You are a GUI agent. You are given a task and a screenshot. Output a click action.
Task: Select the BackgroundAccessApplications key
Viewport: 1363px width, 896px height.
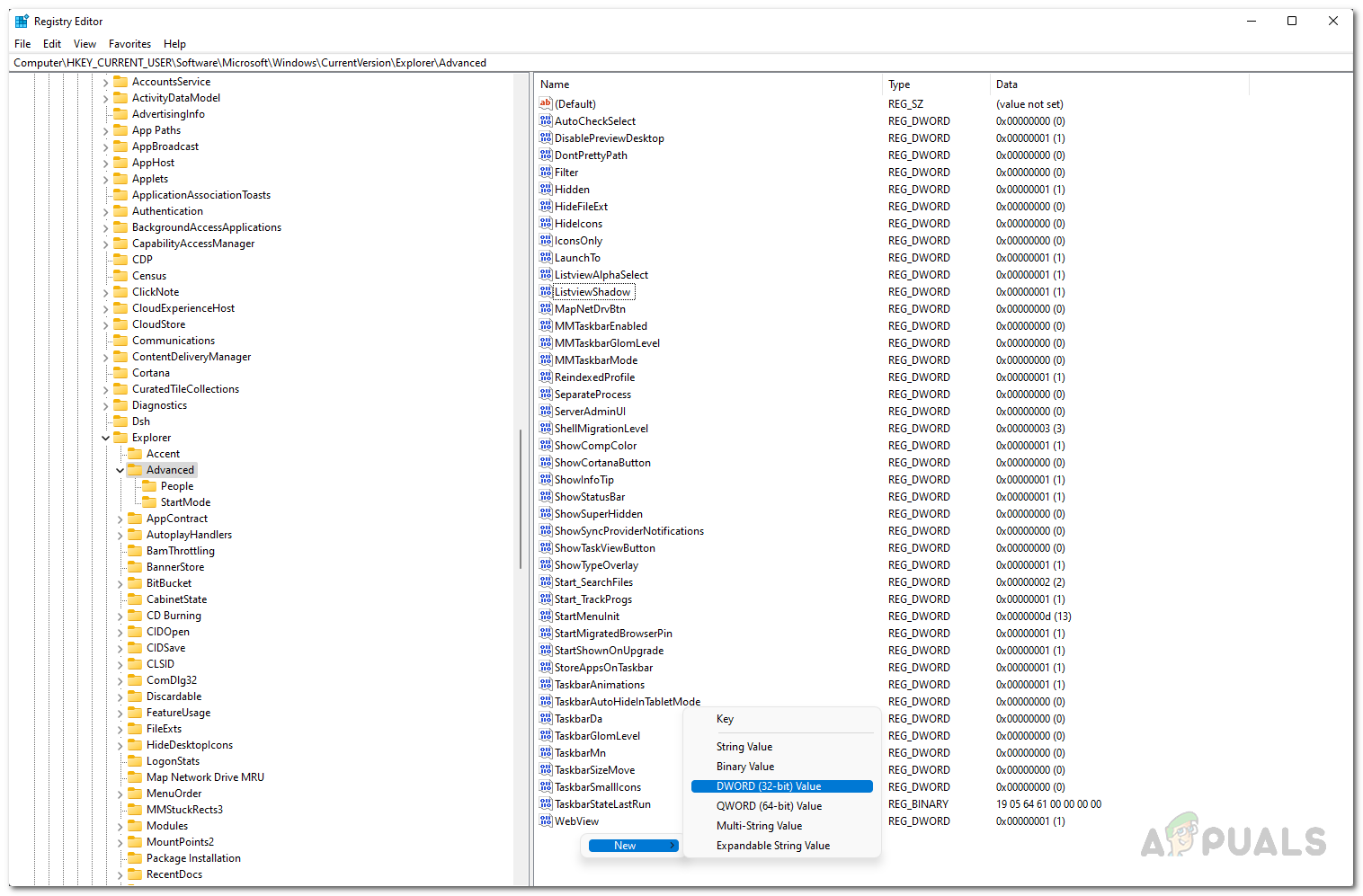click(x=207, y=227)
